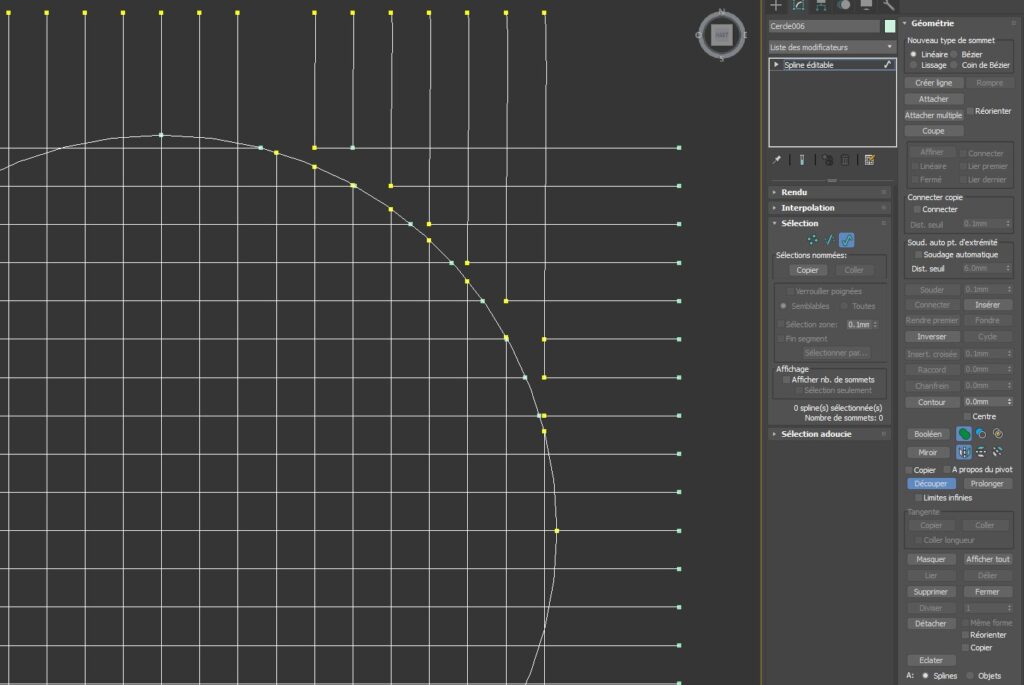Image resolution: width=1024 pixels, height=685 pixels.
Task: Enable the Soudage automatique checkbox
Action: click(x=916, y=255)
